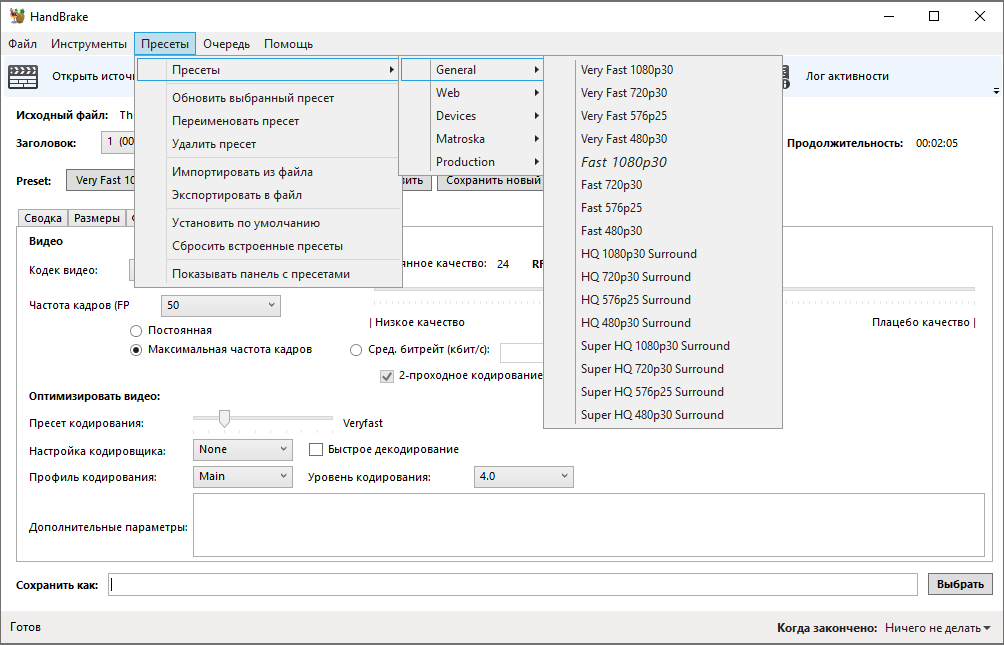Viewport: 1004px width, 645px height.
Task: Select the HQ 1080p30 Surround preset
Action: coord(663,254)
